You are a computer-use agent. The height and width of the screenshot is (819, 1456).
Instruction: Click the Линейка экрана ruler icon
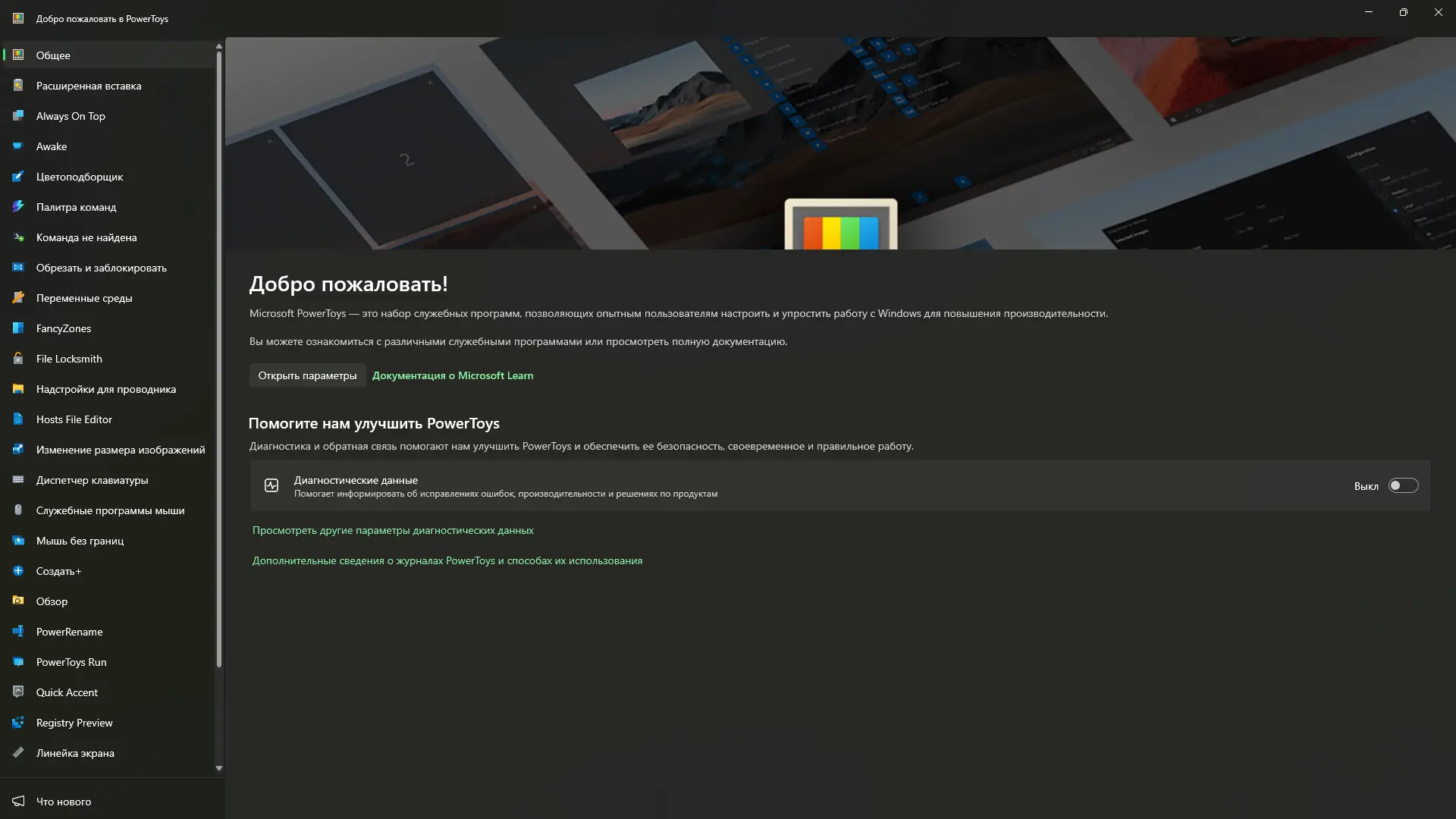[x=18, y=753]
